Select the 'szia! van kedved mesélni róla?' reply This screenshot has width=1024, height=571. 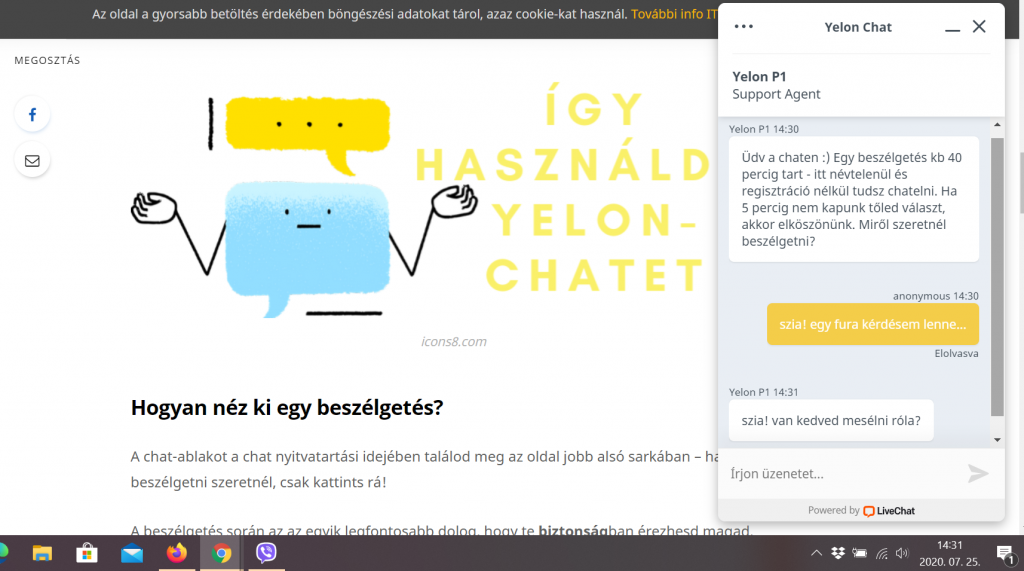tap(831, 421)
